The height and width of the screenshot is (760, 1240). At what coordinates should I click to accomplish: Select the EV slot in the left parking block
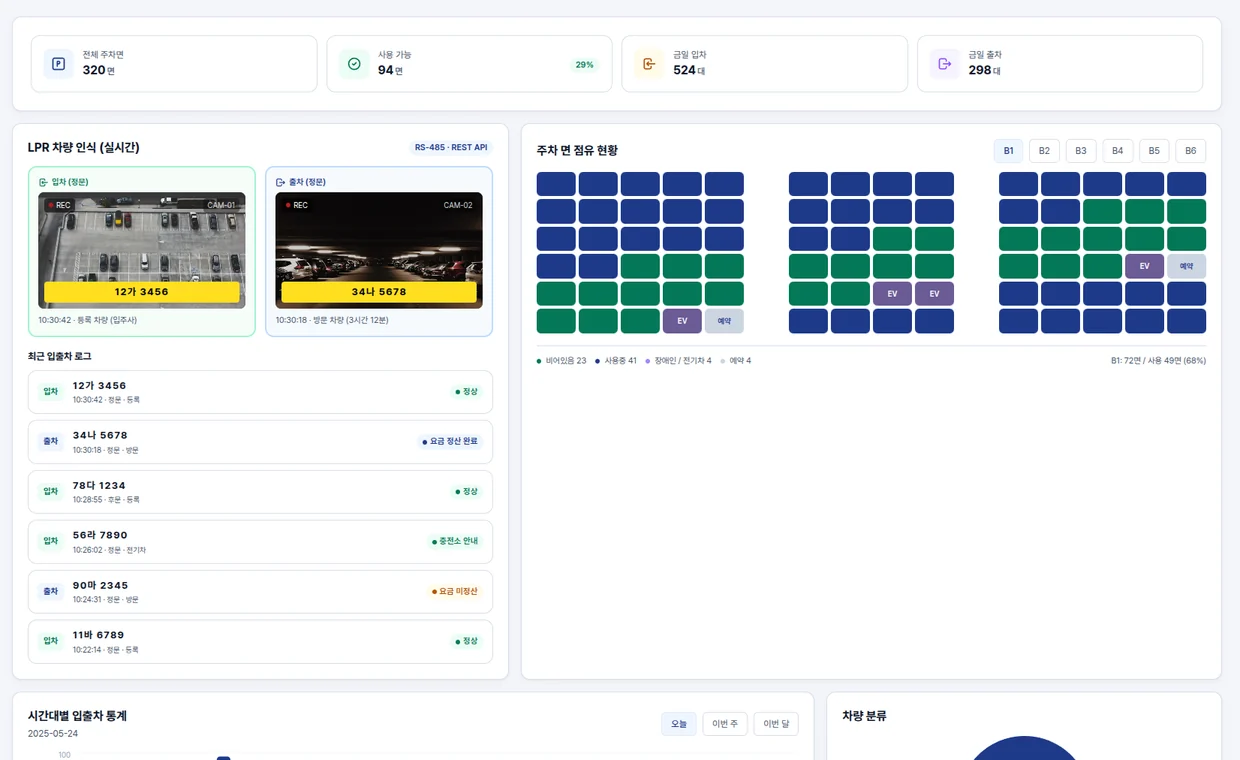click(682, 321)
